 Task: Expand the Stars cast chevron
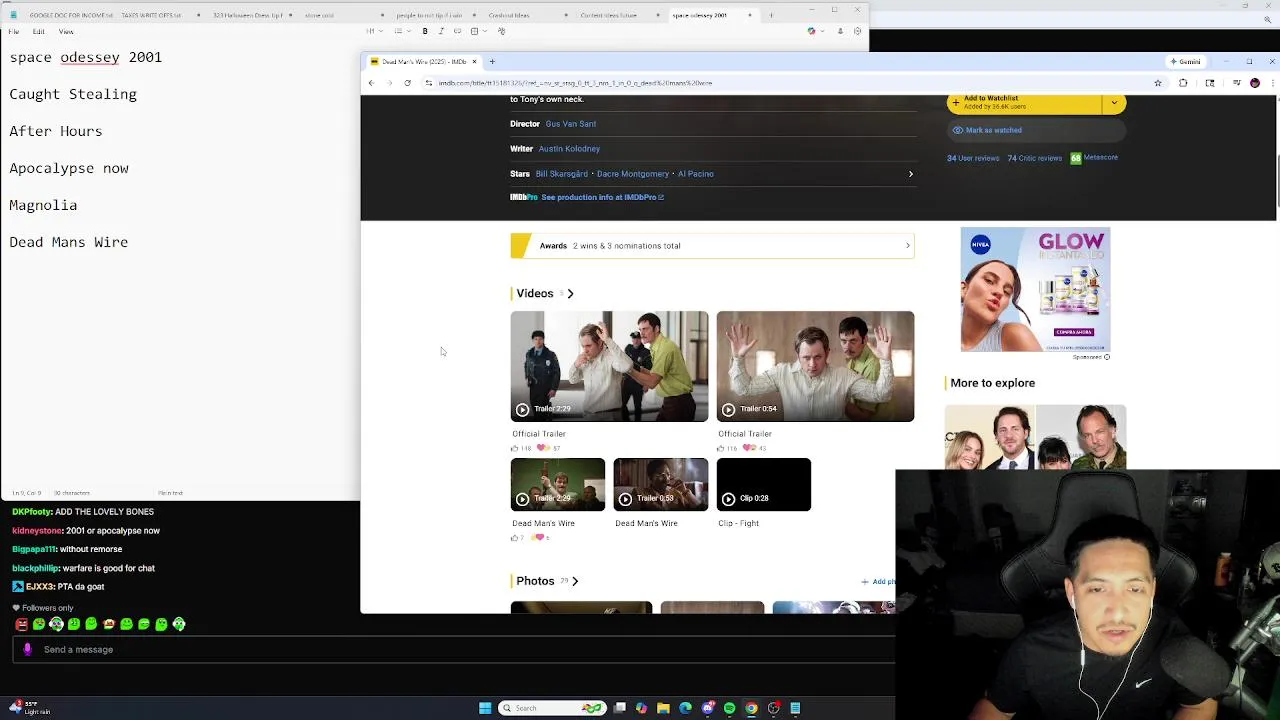(x=910, y=174)
